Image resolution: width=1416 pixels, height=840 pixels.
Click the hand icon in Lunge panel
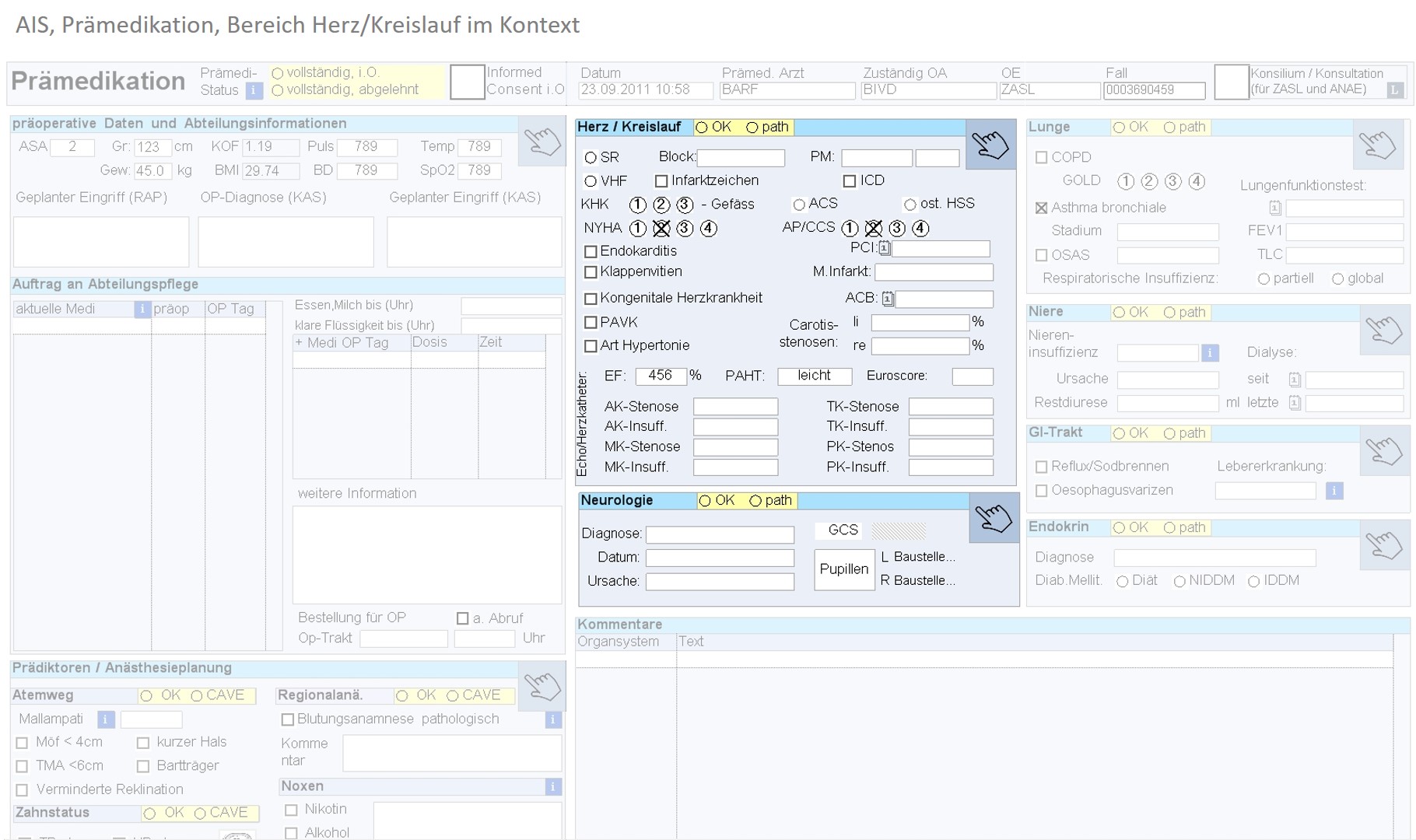pyautogui.click(x=1377, y=145)
